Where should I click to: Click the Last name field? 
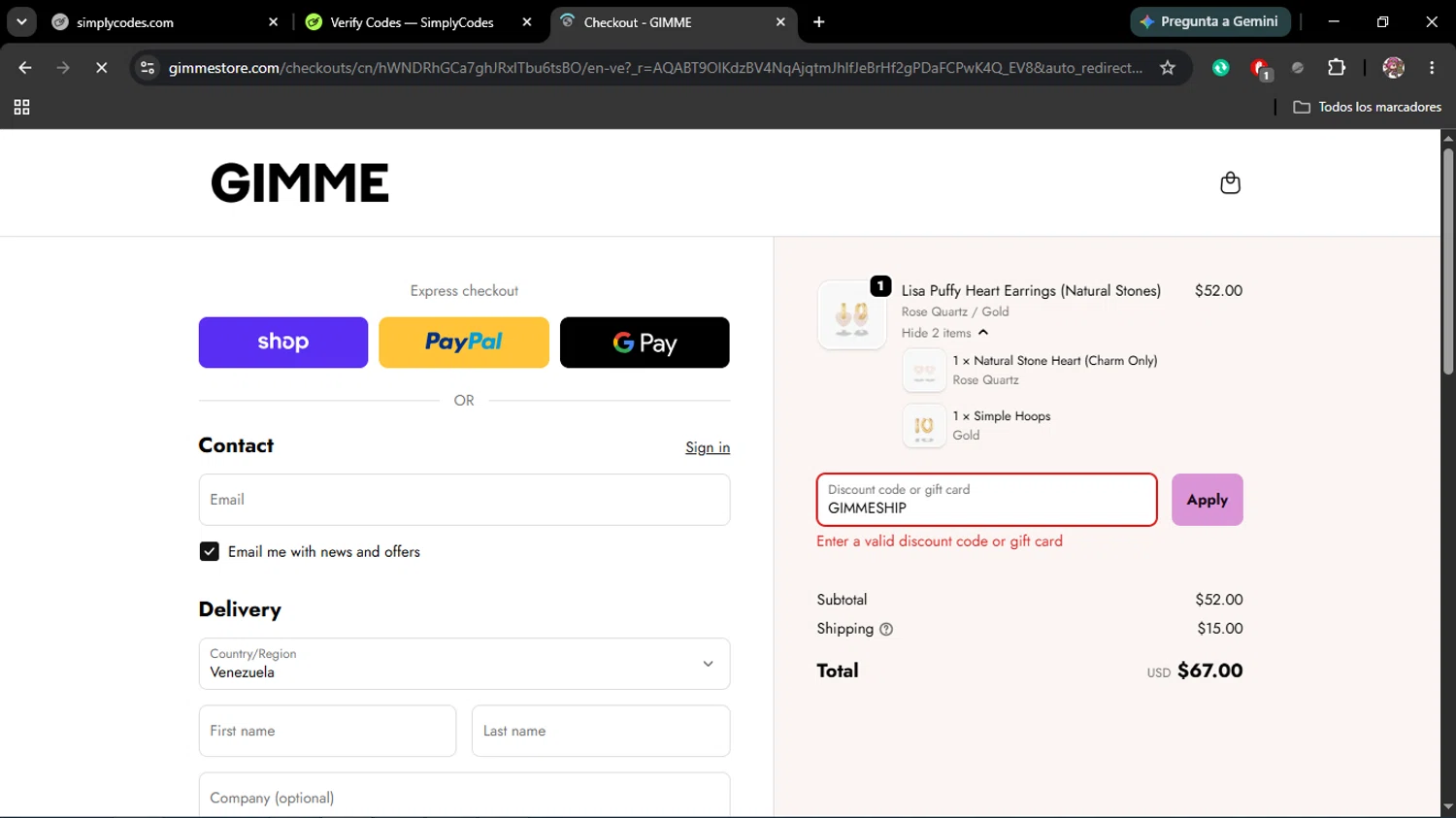tap(601, 731)
